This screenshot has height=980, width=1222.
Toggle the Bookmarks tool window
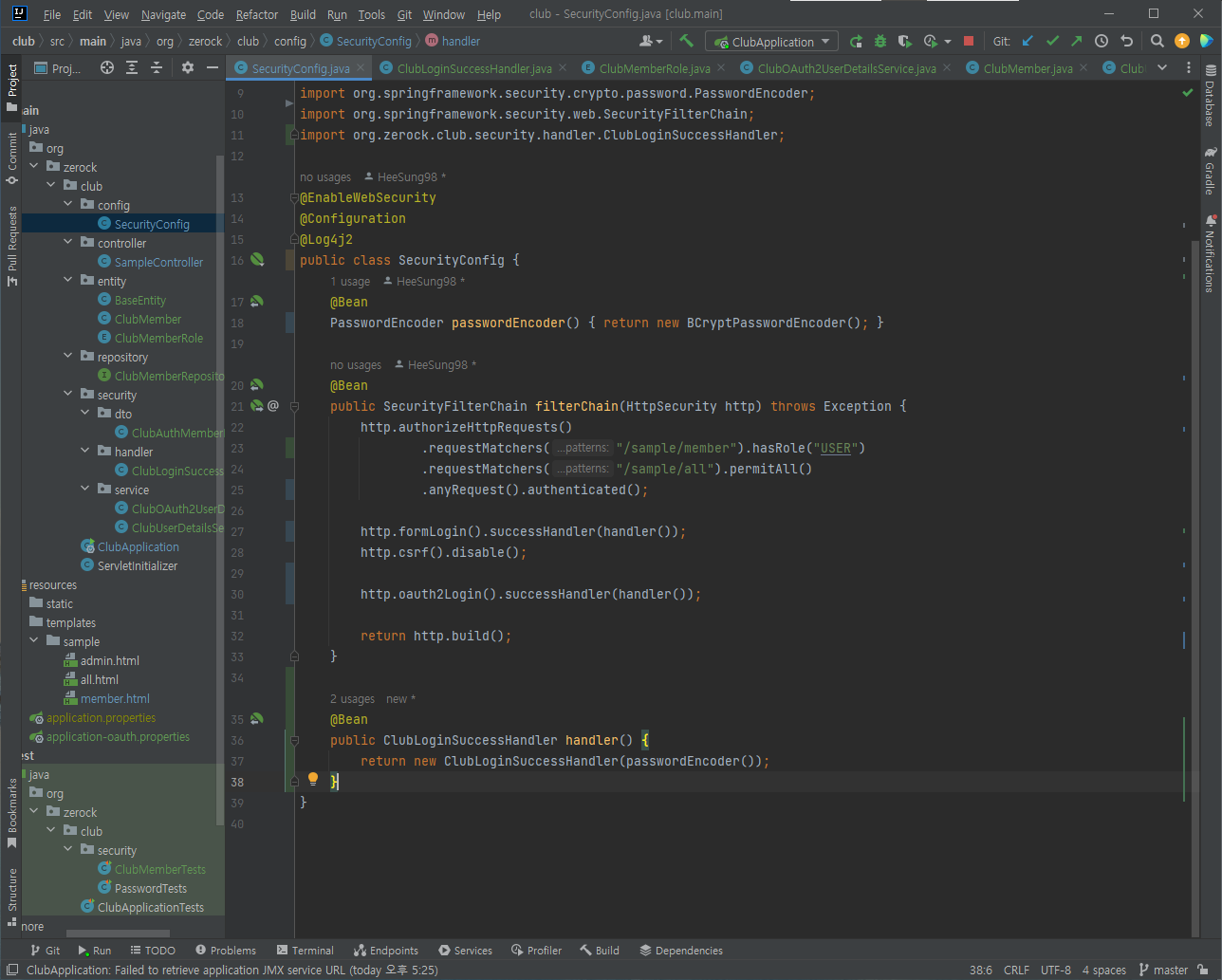(11, 813)
